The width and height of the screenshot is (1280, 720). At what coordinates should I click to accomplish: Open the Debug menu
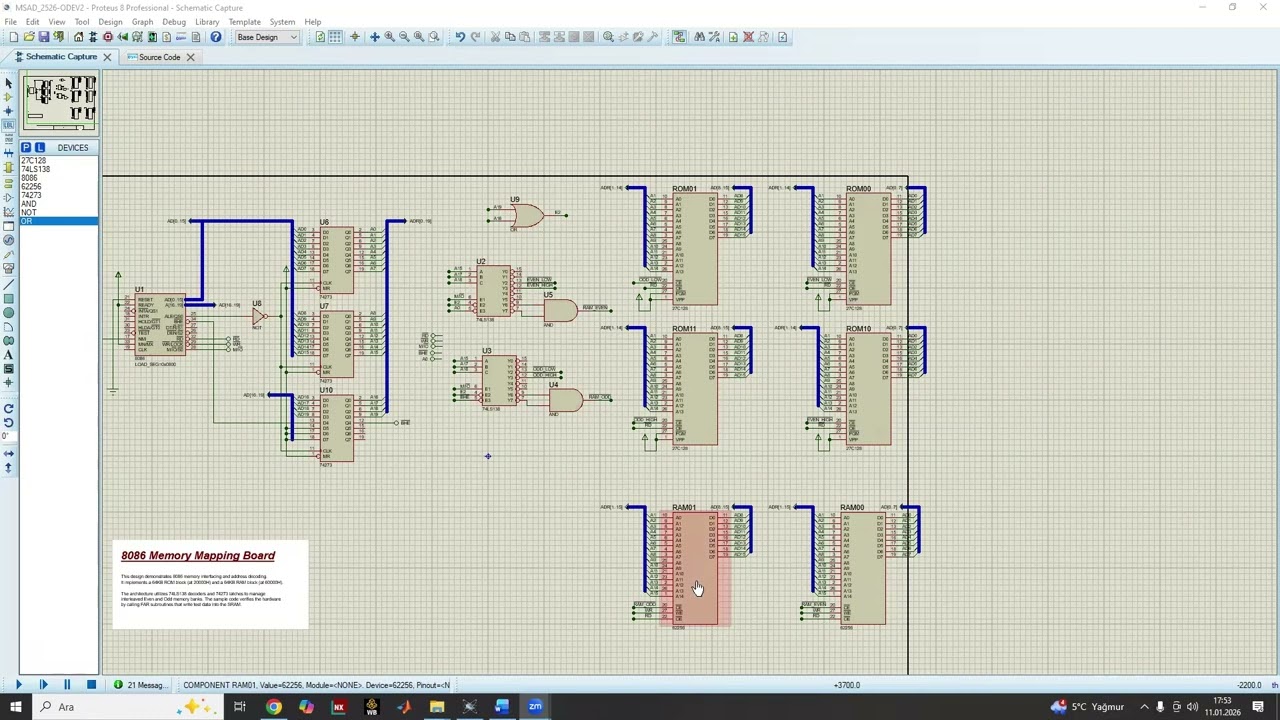point(174,22)
